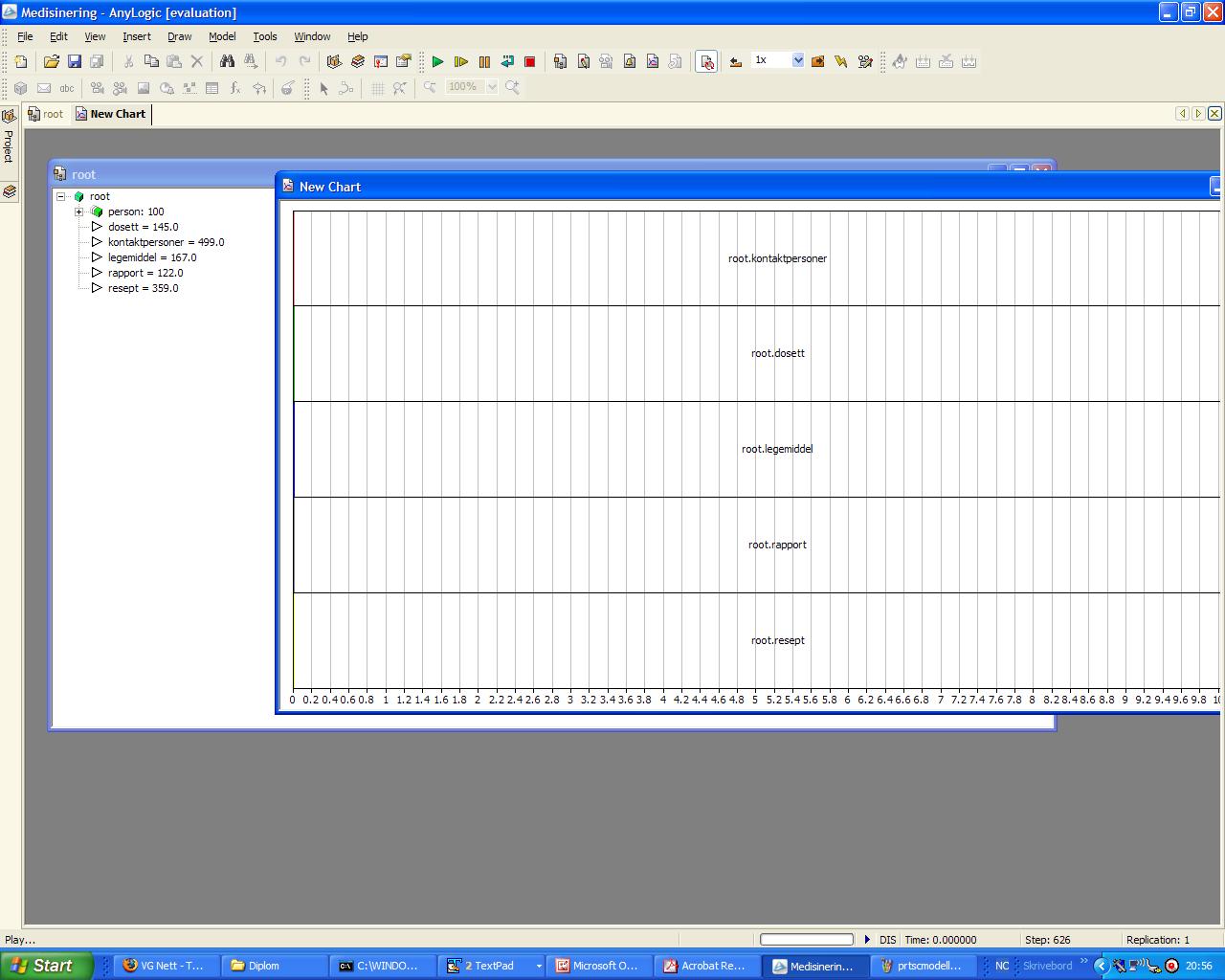Click the stacked books library icon
This screenshot has height=980, width=1225.
[357, 61]
